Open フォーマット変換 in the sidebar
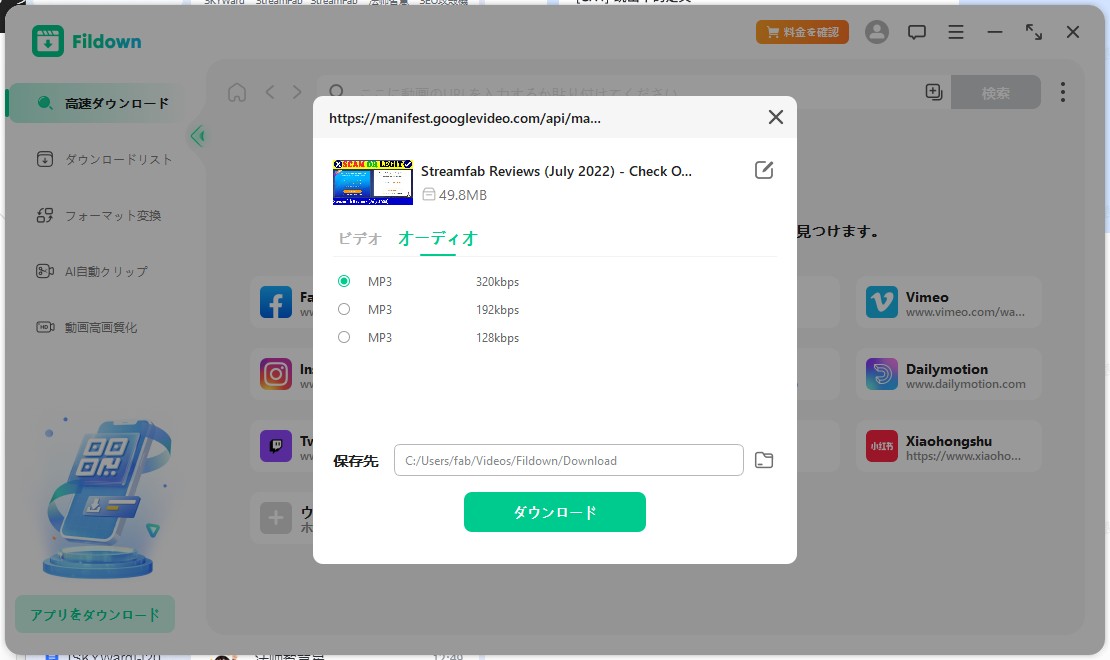 click(x=98, y=215)
